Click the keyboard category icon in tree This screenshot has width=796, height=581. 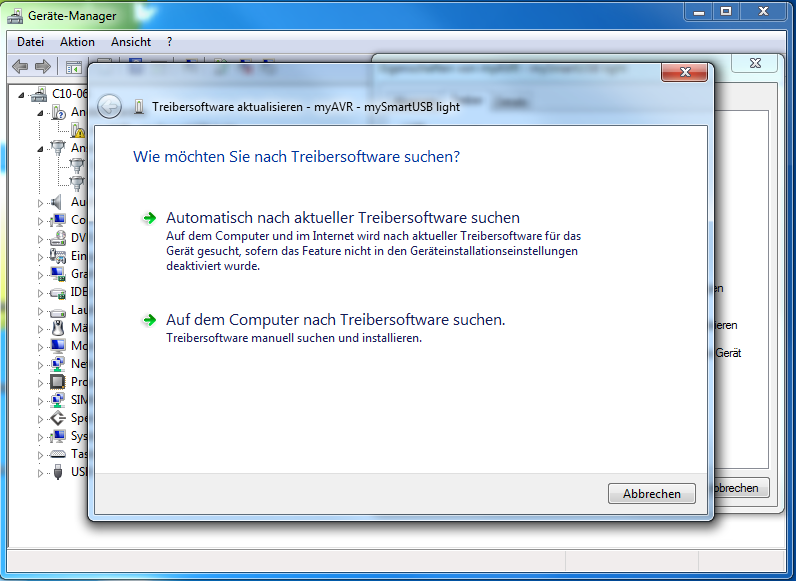click(58, 454)
